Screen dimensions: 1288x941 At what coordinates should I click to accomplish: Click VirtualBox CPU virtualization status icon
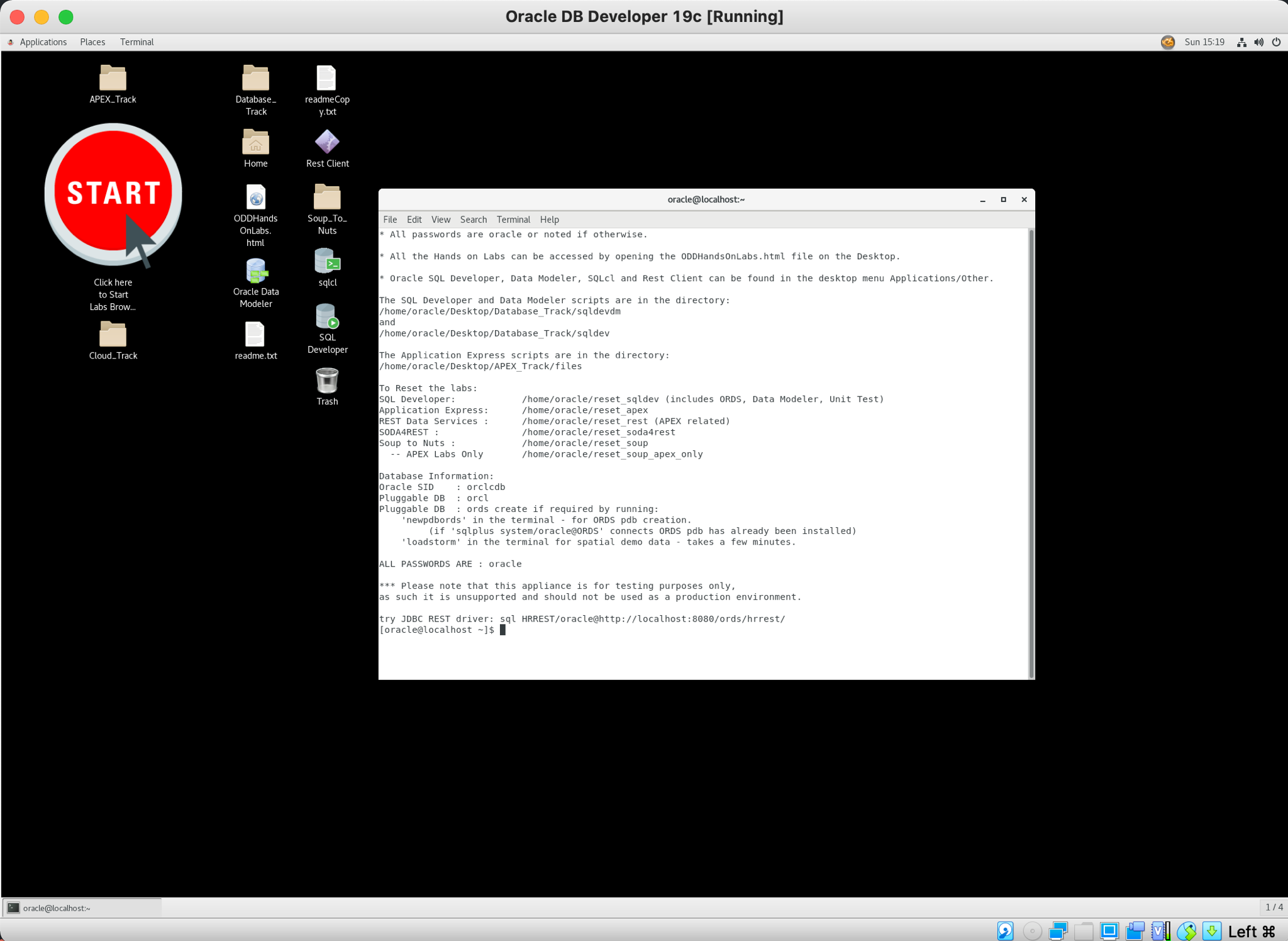coord(1161,930)
